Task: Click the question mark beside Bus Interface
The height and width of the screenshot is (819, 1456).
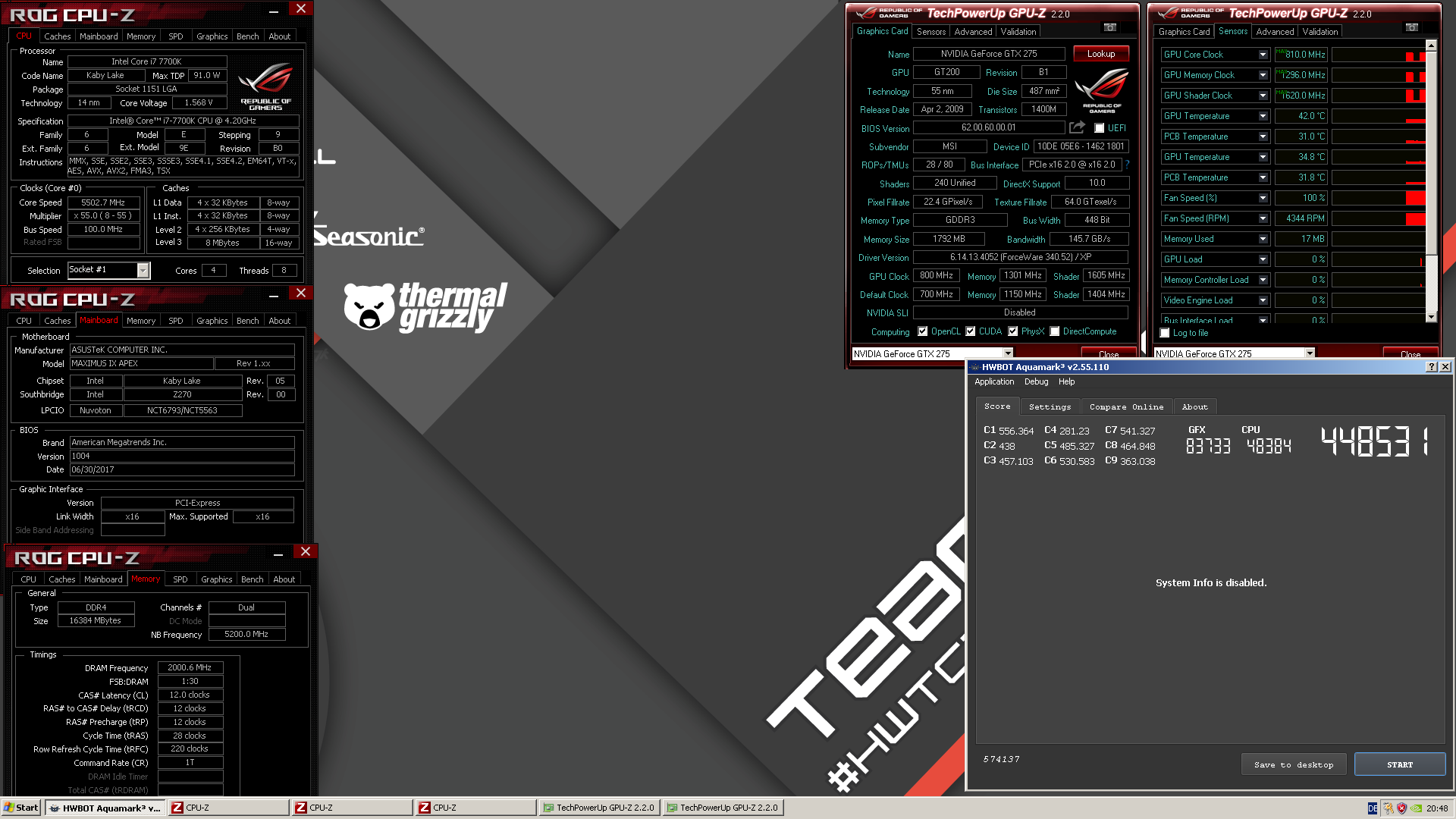Action: coord(1128,165)
